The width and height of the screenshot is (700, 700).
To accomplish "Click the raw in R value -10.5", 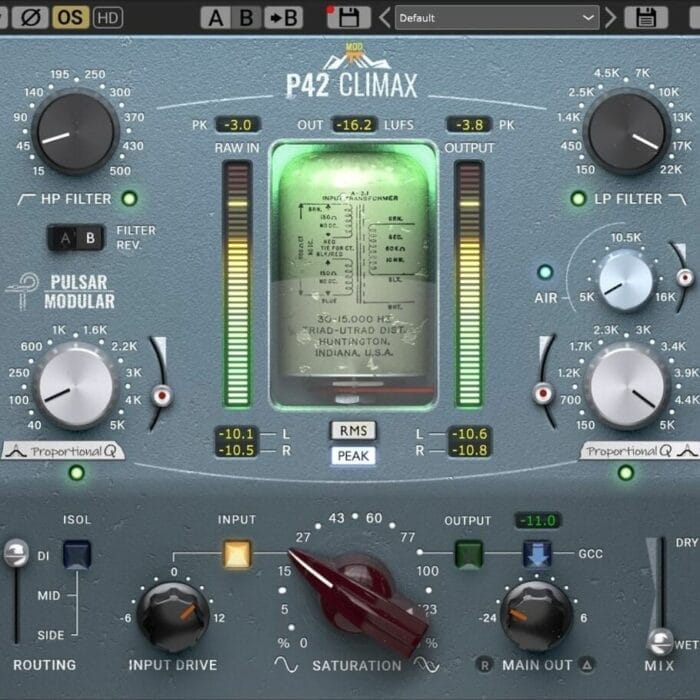I will pyautogui.click(x=236, y=450).
